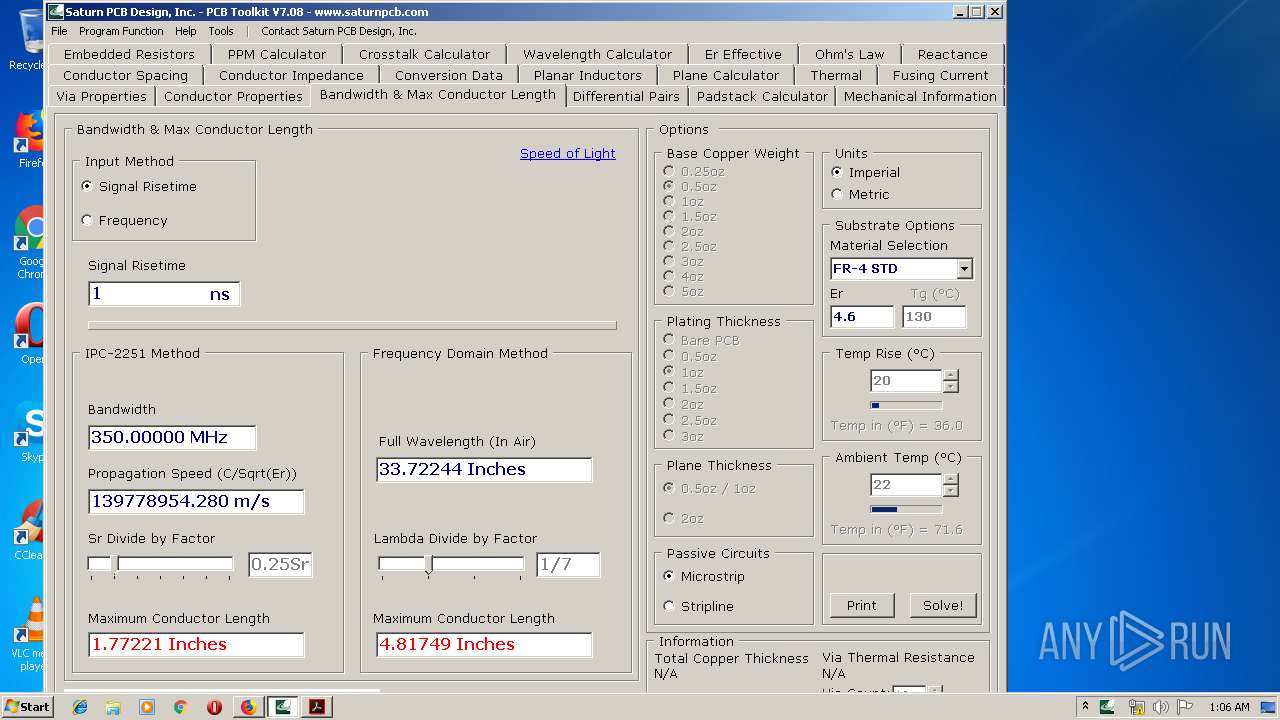The height and width of the screenshot is (720, 1280).
Task: Open the File menu
Action: point(60,31)
